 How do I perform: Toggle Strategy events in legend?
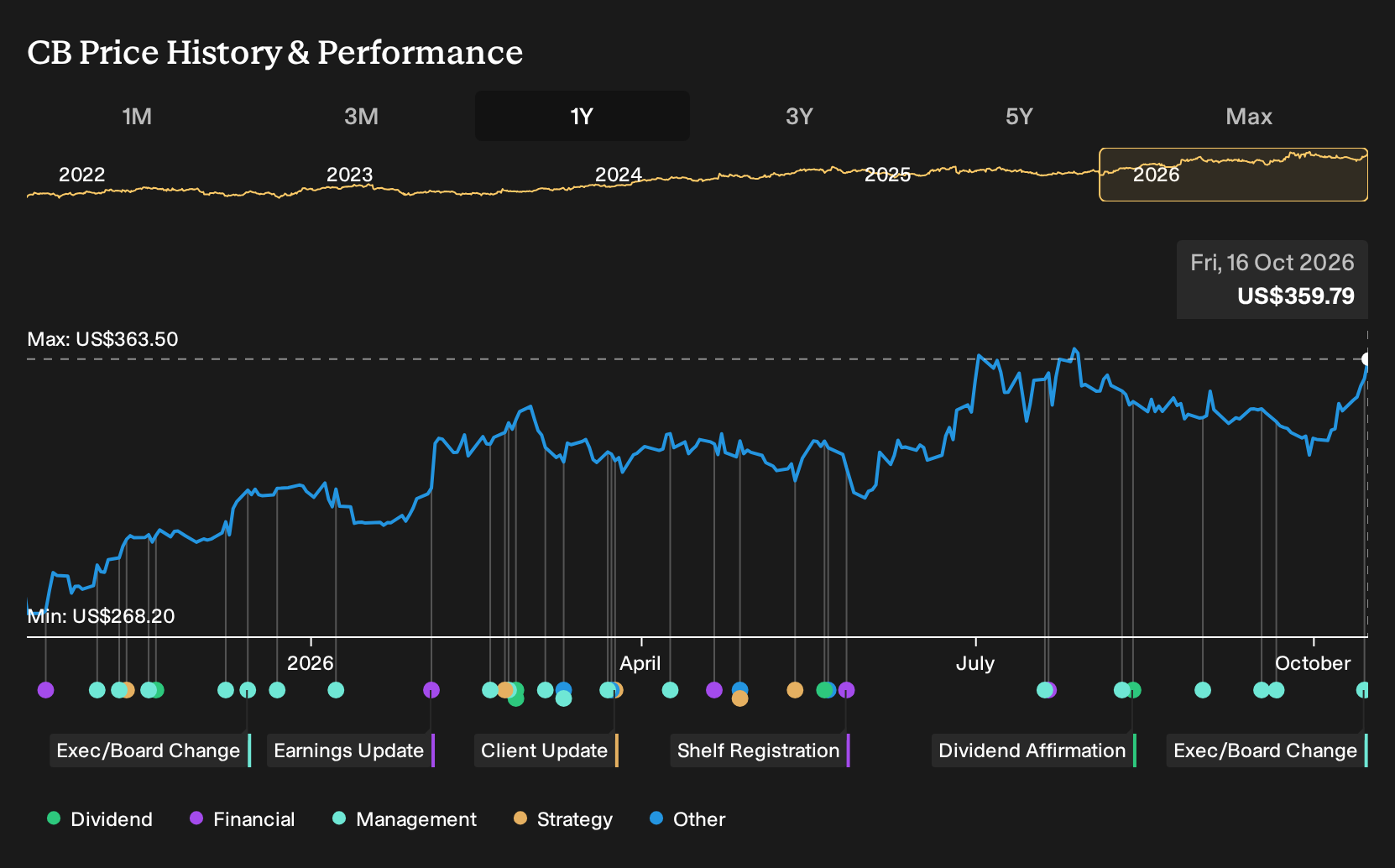point(563,819)
